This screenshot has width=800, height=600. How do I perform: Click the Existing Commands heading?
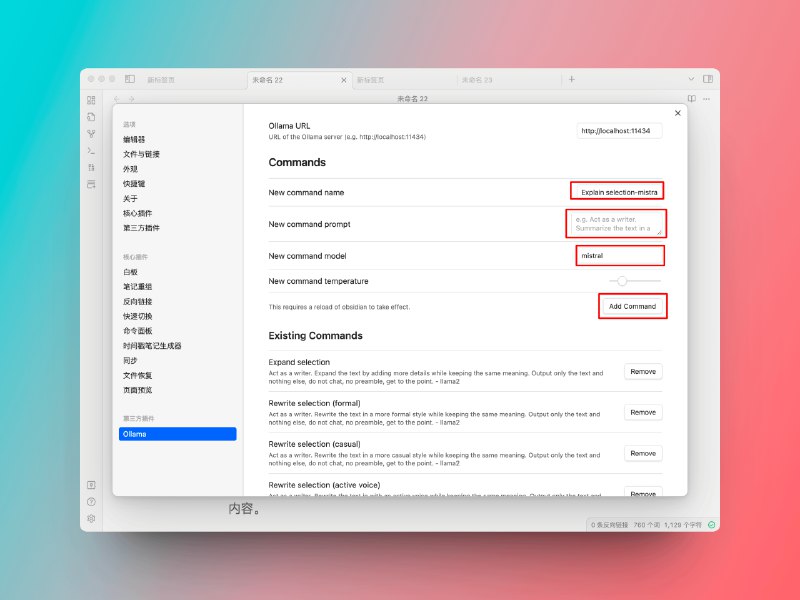click(x=315, y=336)
